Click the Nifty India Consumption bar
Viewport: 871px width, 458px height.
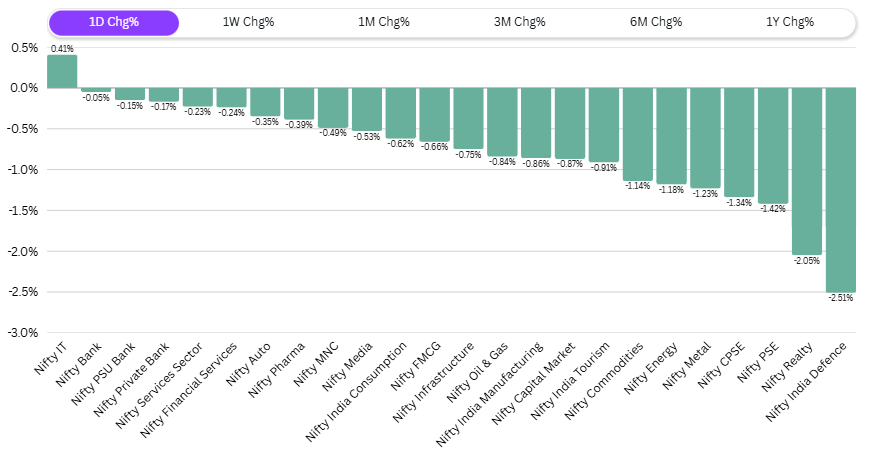(400, 113)
